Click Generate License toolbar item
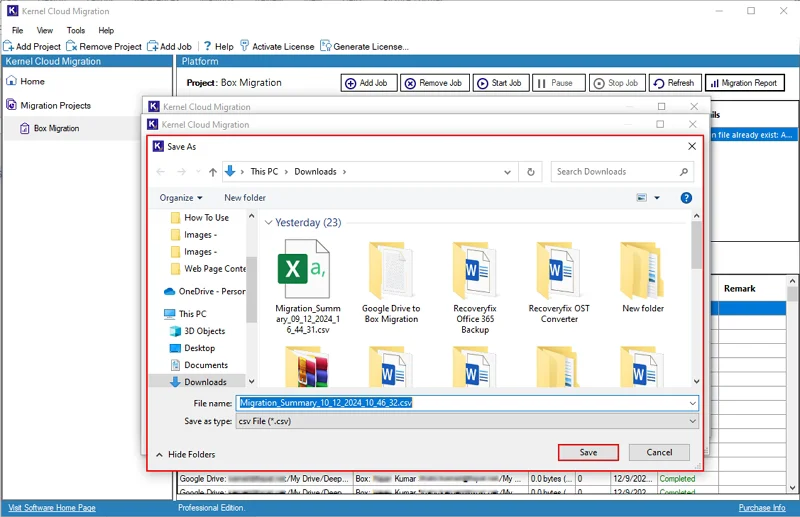The image size is (800, 517). click(x=364, y=46)
